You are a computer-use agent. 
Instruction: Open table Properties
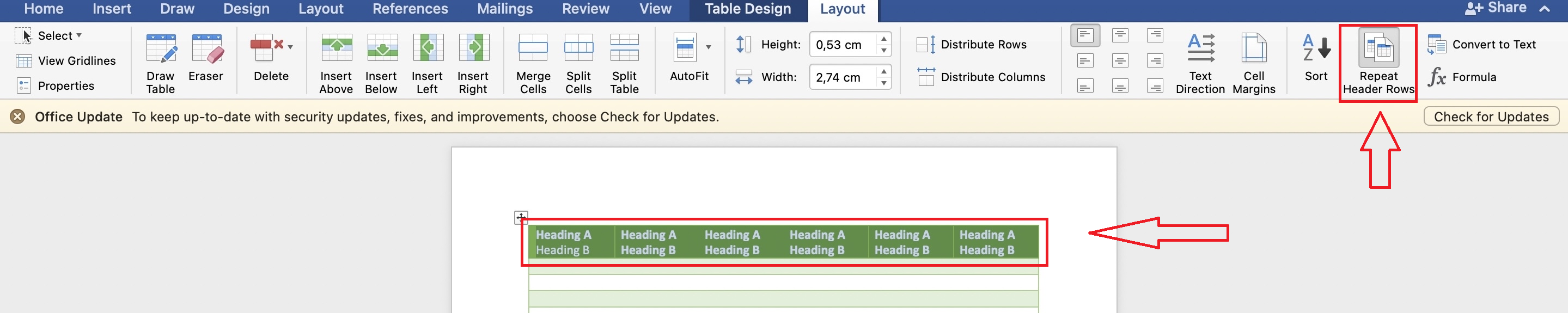(x=55, y=86)
